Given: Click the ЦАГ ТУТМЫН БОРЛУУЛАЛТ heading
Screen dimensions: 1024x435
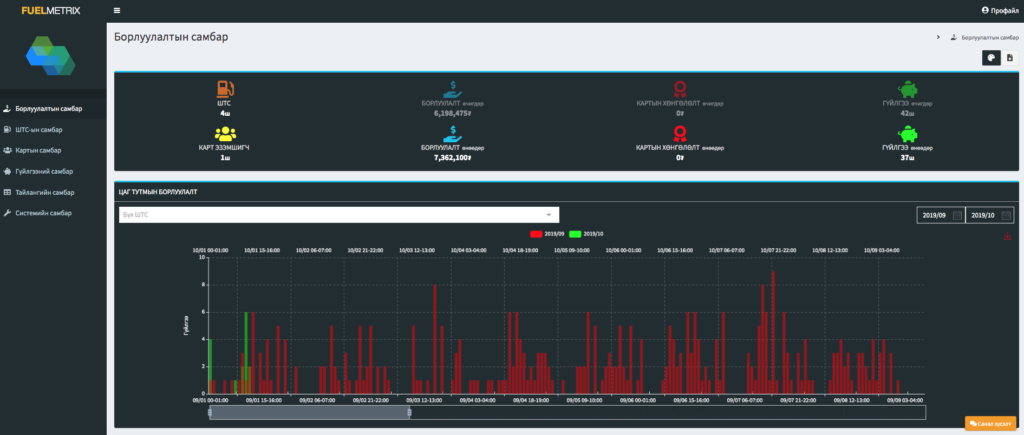Looking at the screenshot, I should tap(158, 192).
